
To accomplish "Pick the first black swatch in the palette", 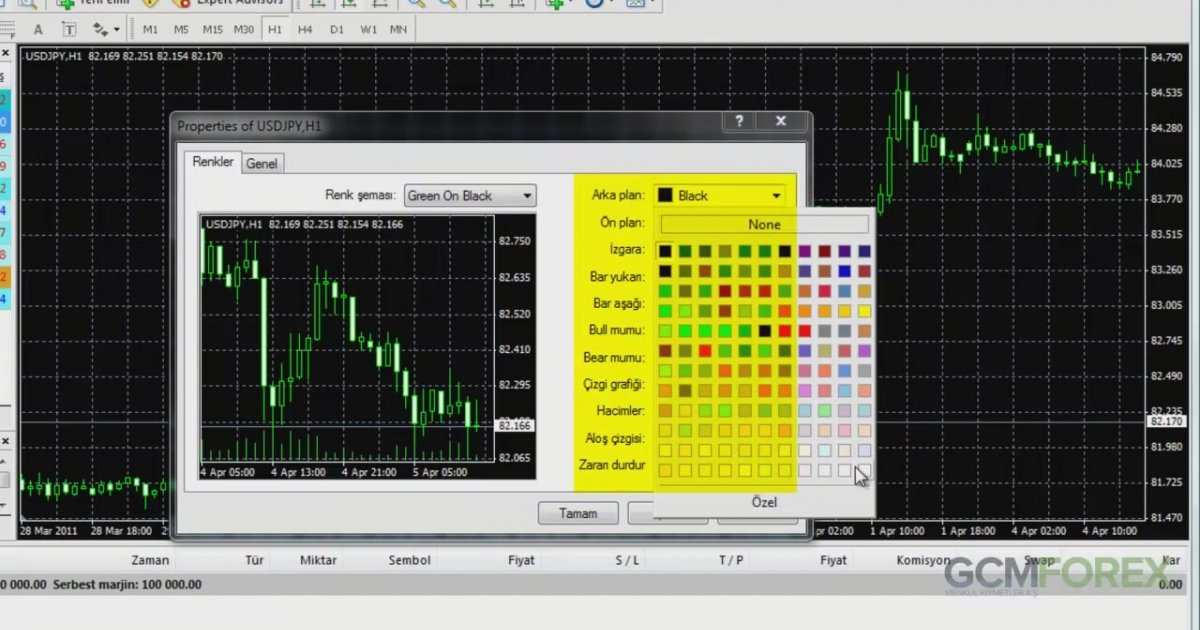I will coord(665,251).
